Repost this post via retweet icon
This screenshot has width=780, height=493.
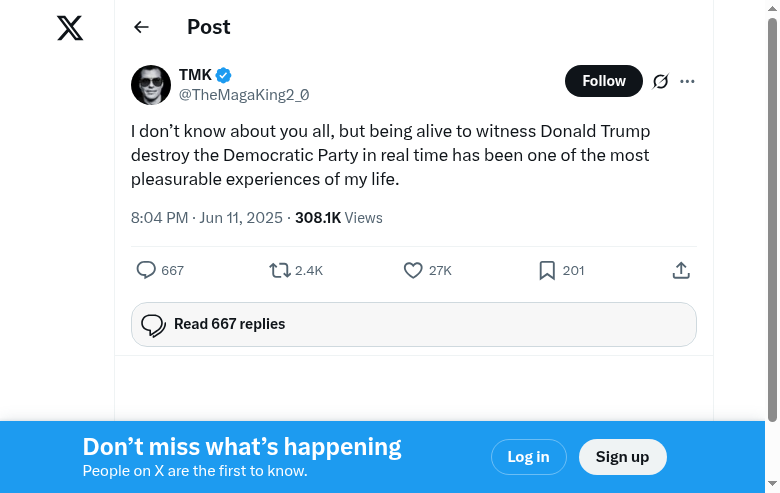(x=280, y=270)
